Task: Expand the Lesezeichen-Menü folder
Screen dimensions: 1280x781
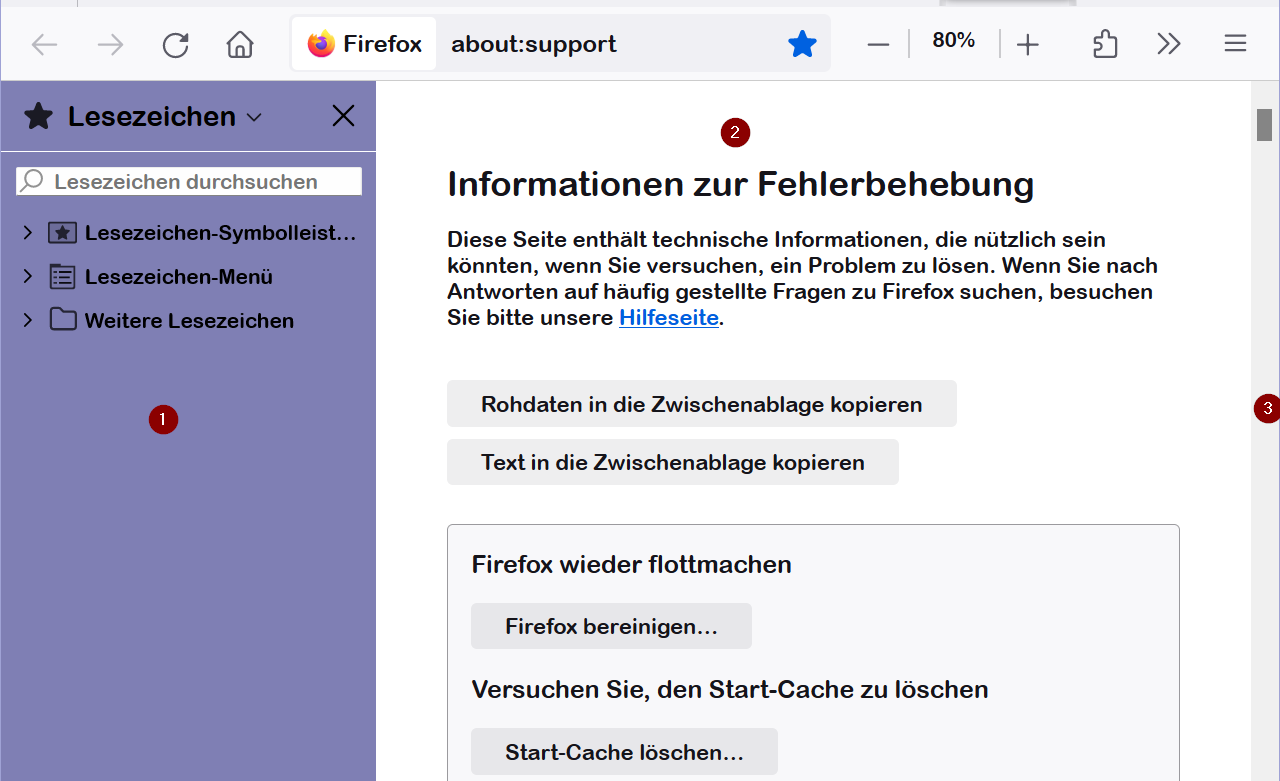Action: coord(28,276)
